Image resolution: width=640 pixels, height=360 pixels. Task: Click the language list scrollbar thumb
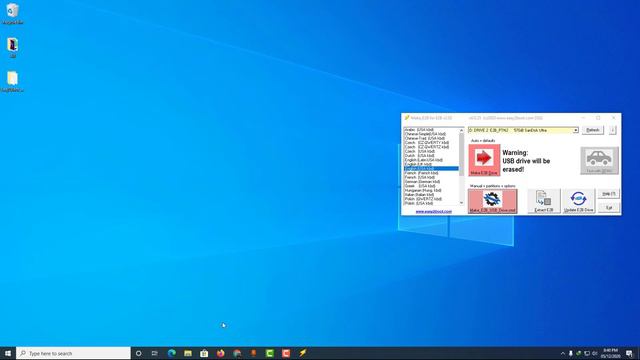click(x=462, y=154)
